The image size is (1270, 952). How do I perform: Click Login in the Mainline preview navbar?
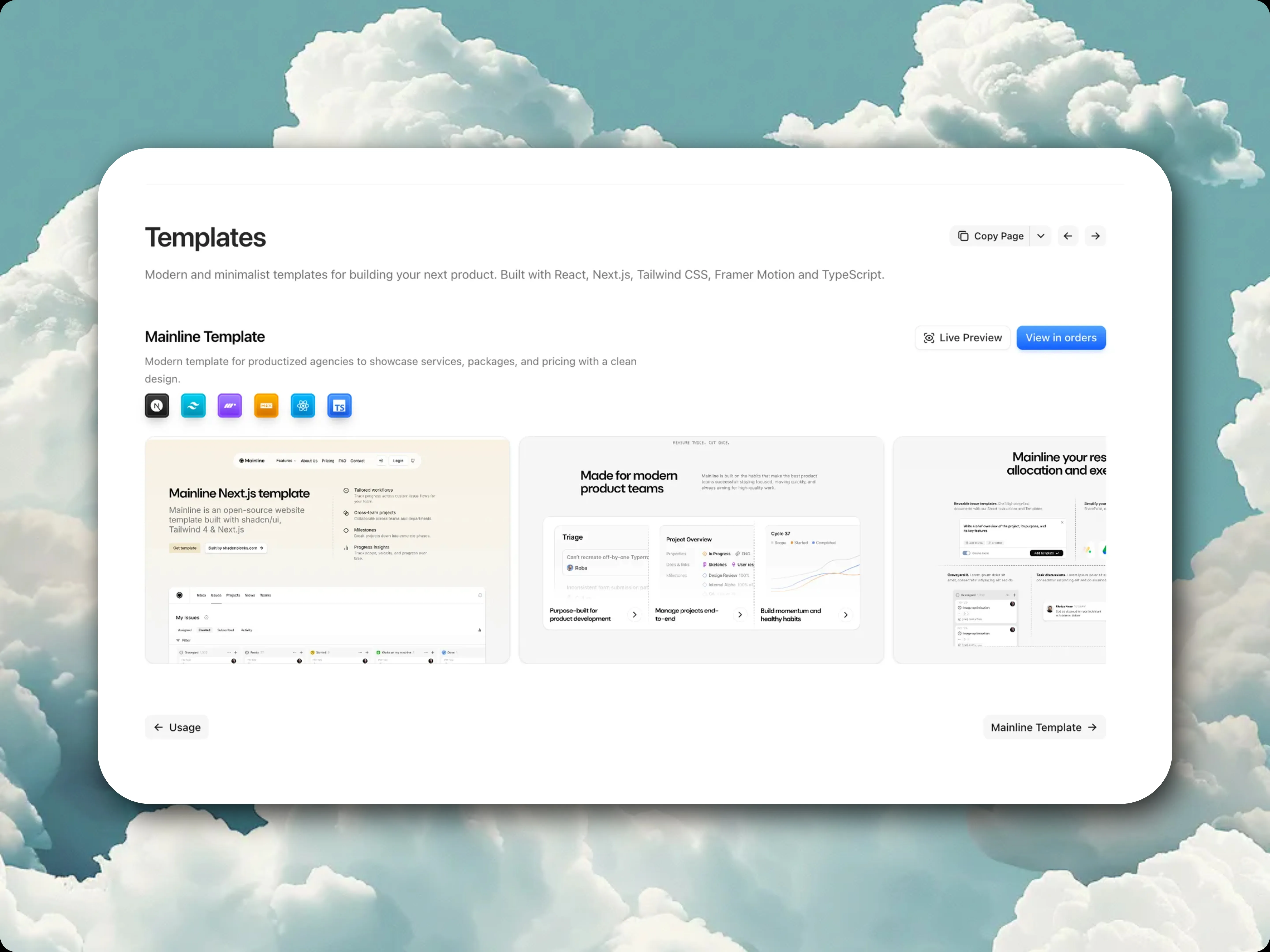398,461
